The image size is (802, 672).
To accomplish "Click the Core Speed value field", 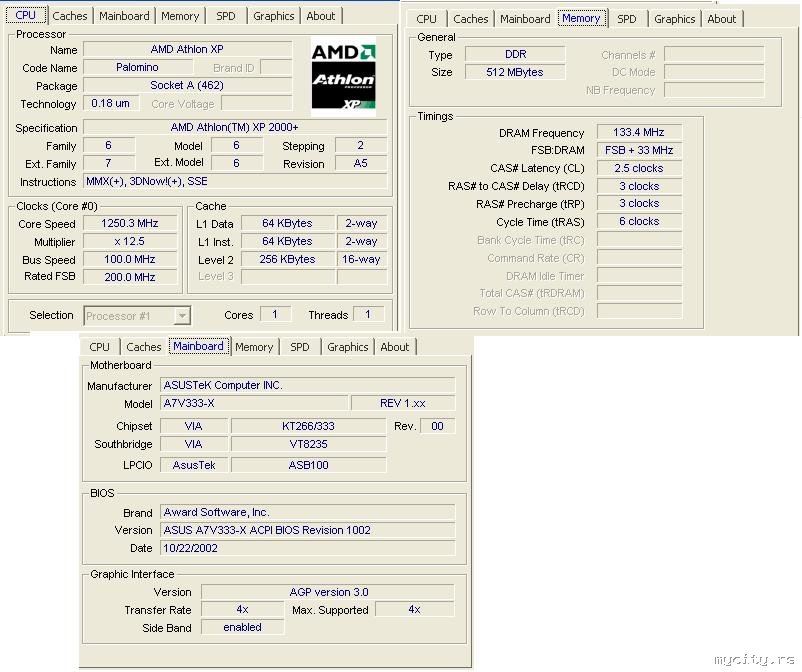I will (130, 223).
